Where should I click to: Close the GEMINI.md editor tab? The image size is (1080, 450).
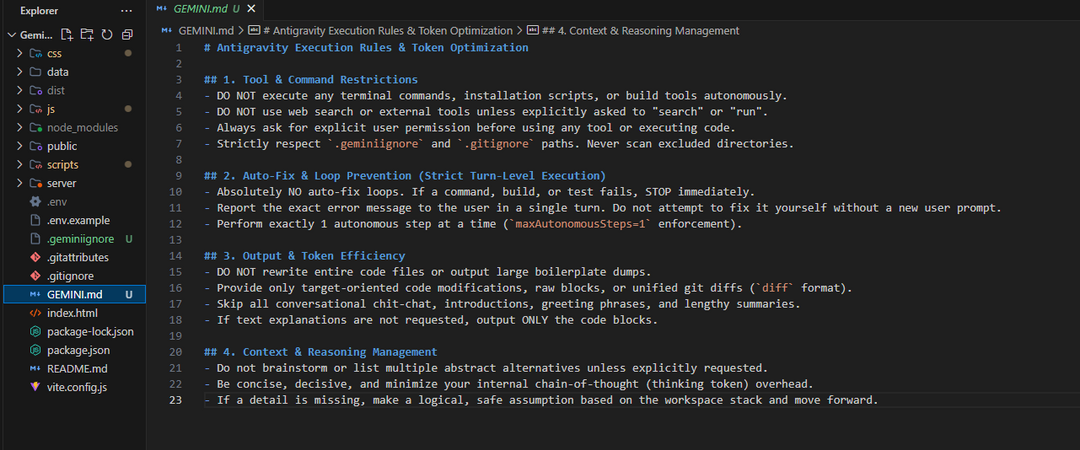click(251, 8)
